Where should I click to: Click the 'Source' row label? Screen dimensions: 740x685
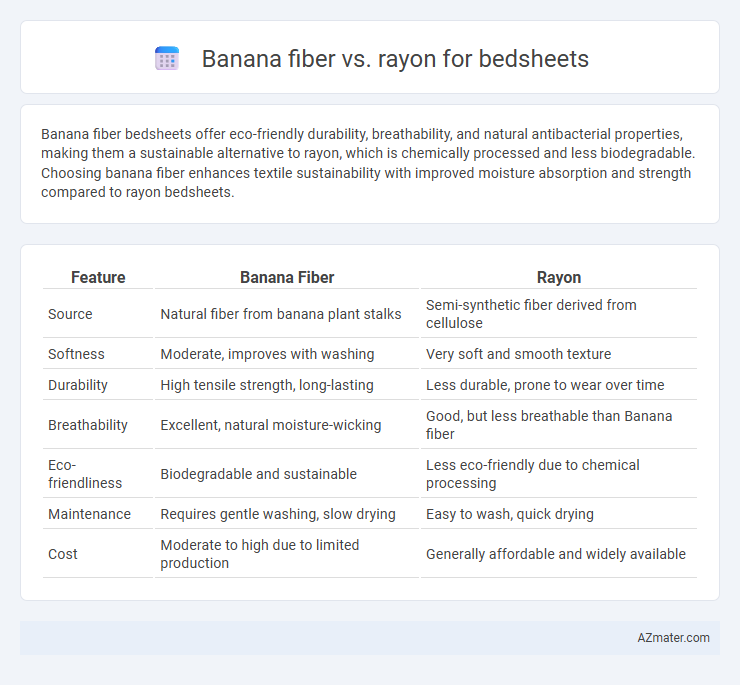pyautogui.click(x=70, y=314)
